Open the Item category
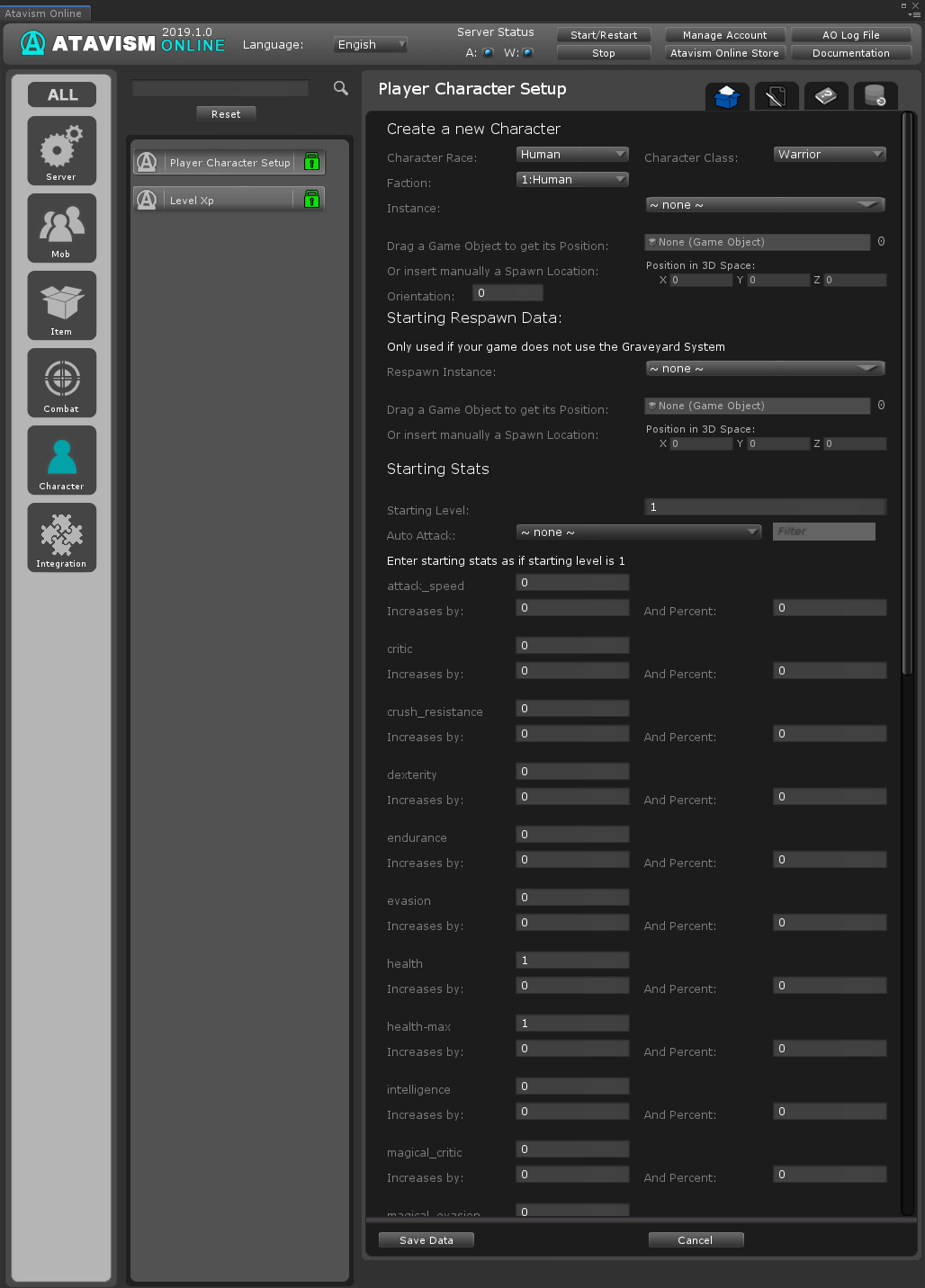This screenshot has height=1288, width=925. (x=61, y=305)
